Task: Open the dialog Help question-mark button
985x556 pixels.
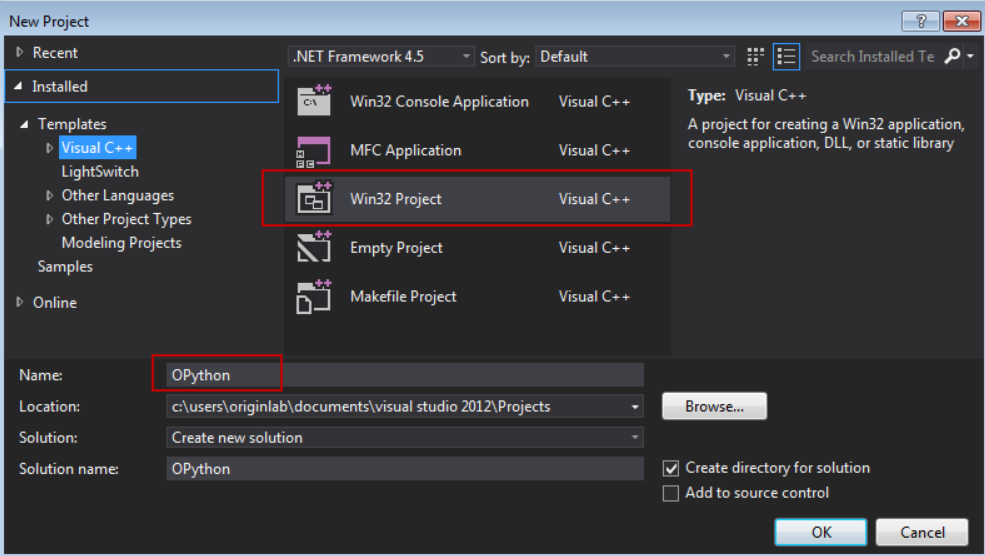Action: pyautogui.click(x=920, y=21)
